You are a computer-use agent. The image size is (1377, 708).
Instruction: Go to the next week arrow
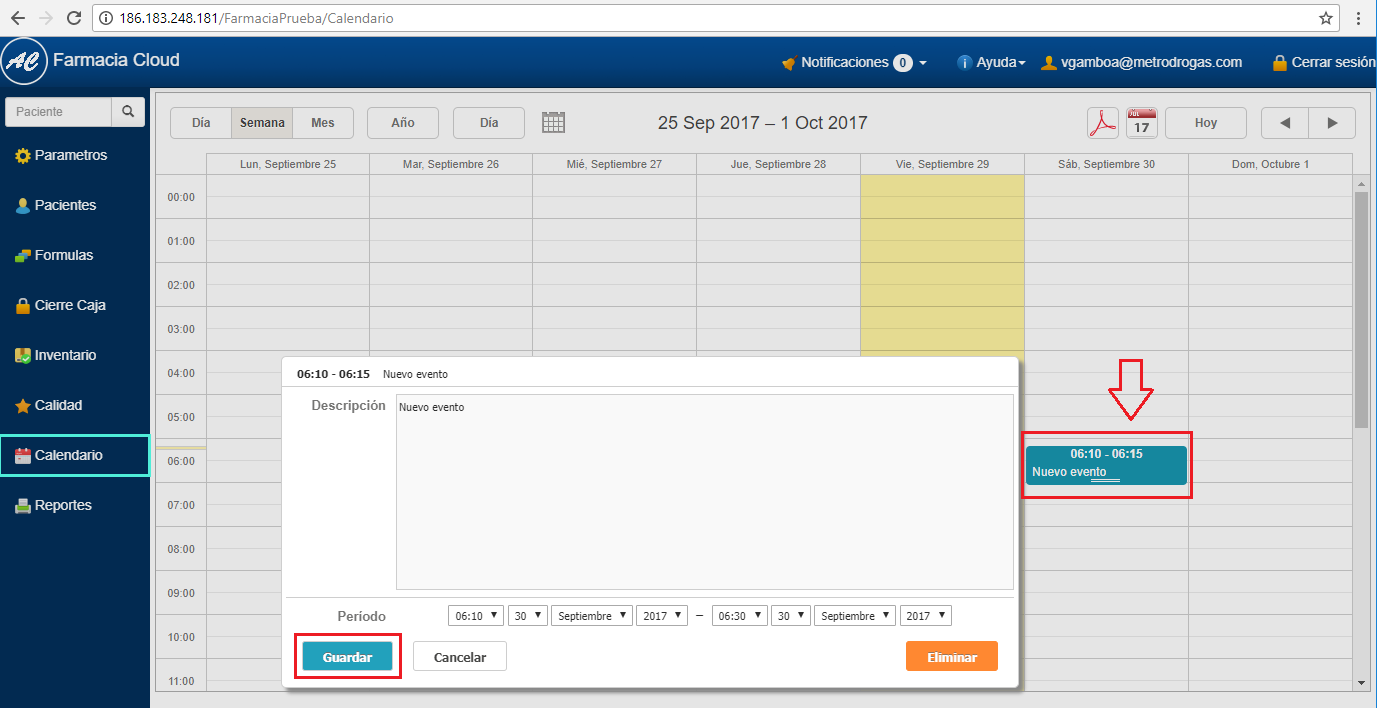[1332, 123]
